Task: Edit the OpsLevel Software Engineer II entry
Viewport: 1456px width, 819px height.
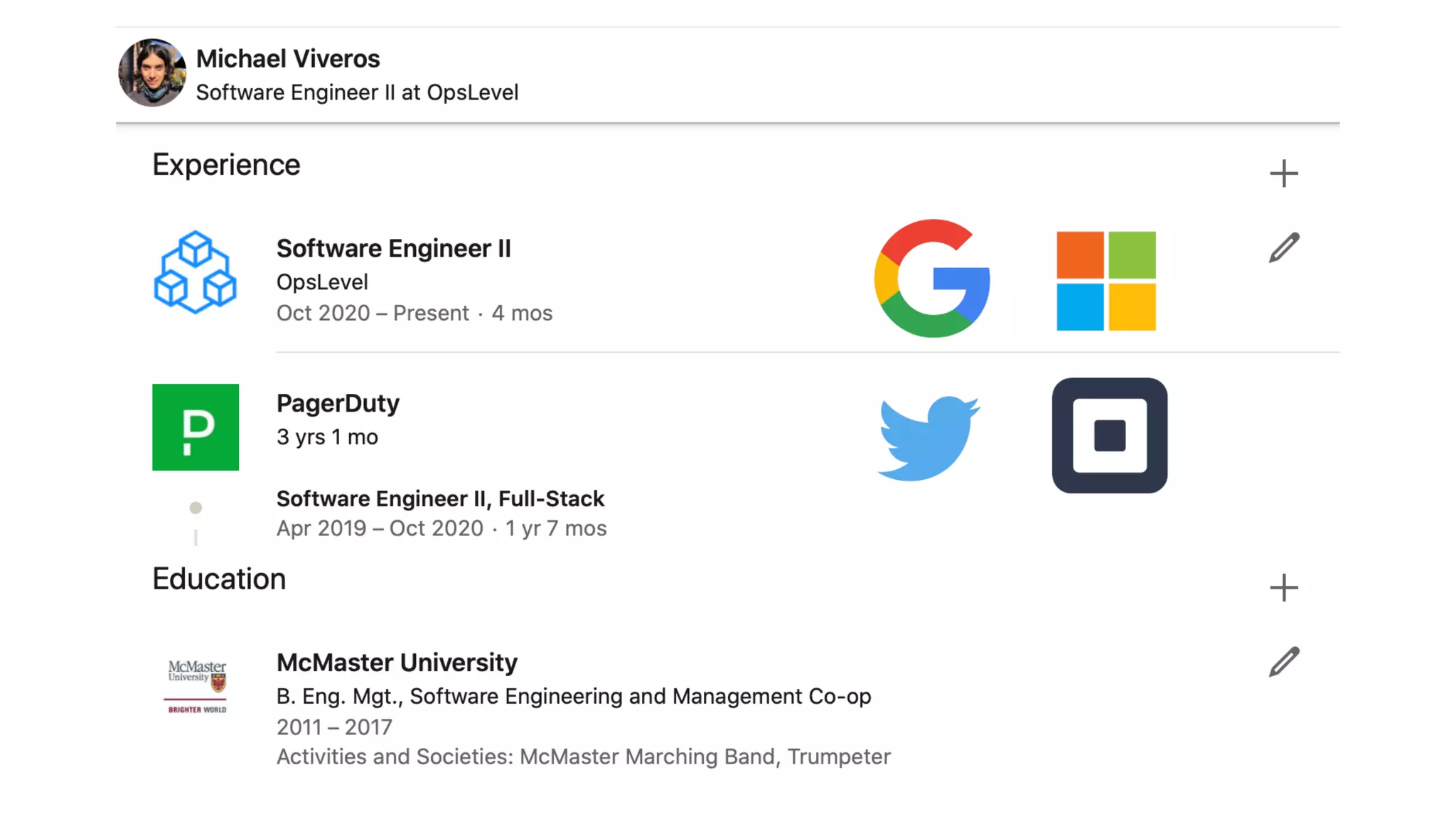Action: [1284, 247]
